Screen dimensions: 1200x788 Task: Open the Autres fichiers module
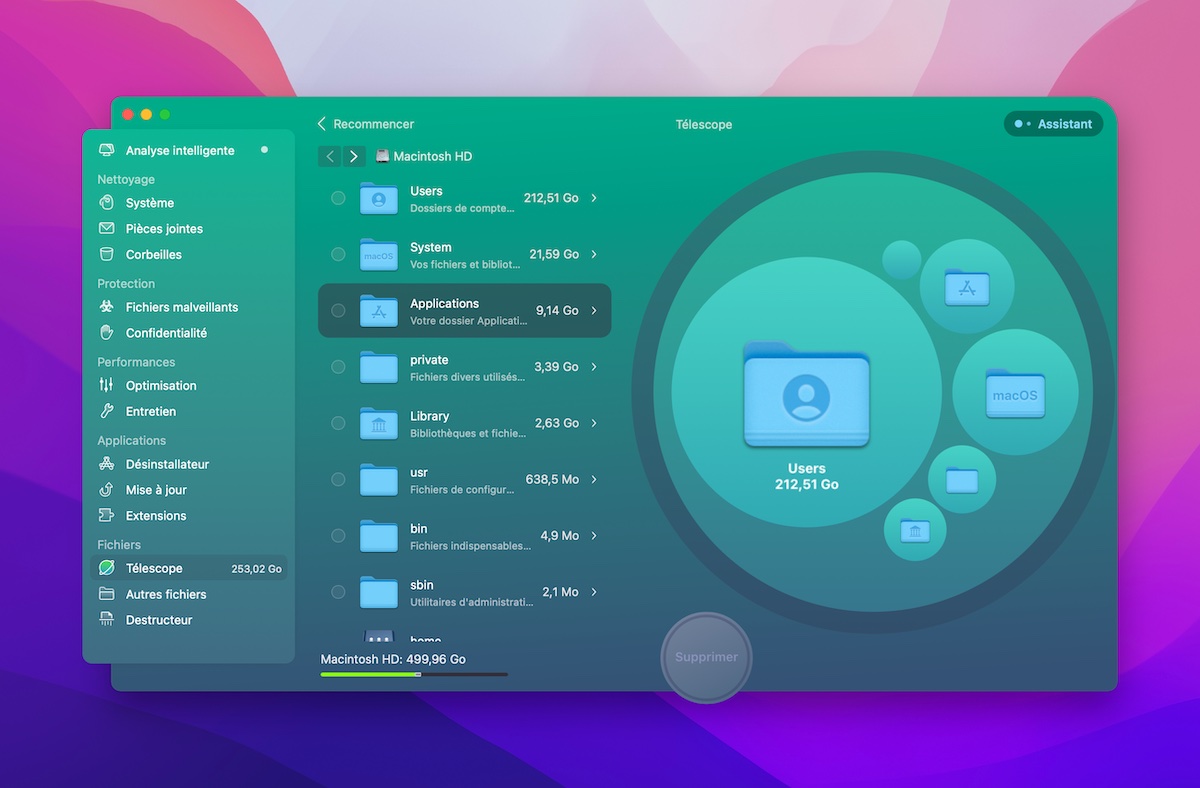(x=189, y=594)
